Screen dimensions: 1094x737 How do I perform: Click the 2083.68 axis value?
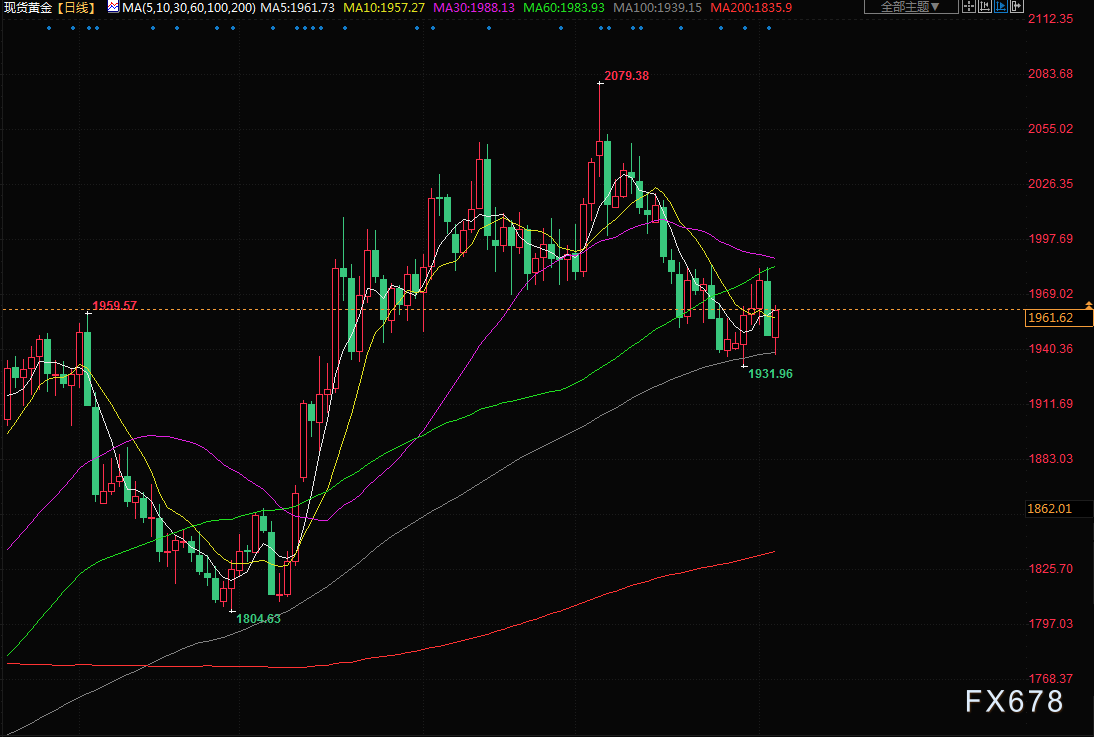(x=1051, y=73)
